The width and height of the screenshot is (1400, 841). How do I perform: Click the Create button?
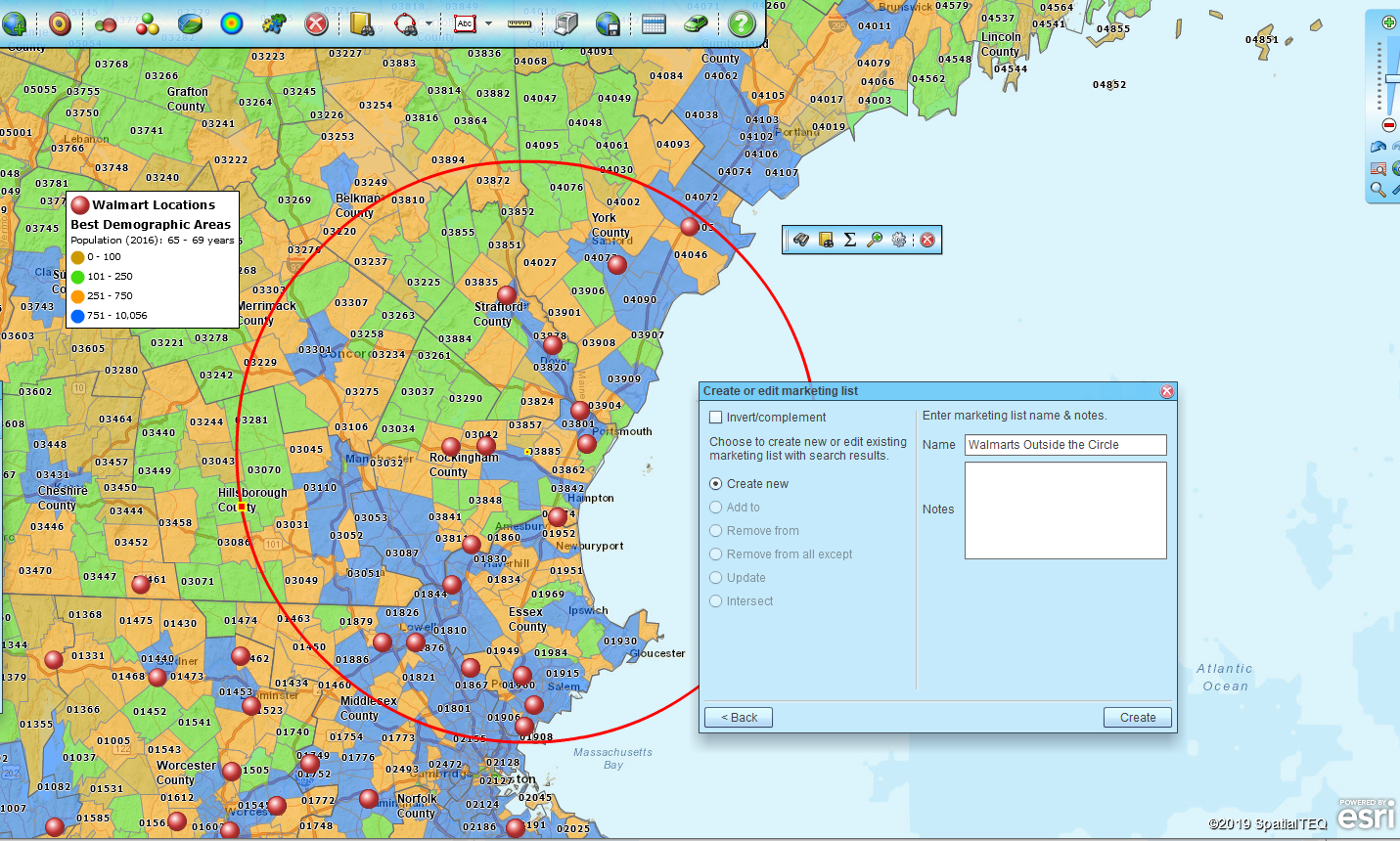click(x=1138, y=718)
